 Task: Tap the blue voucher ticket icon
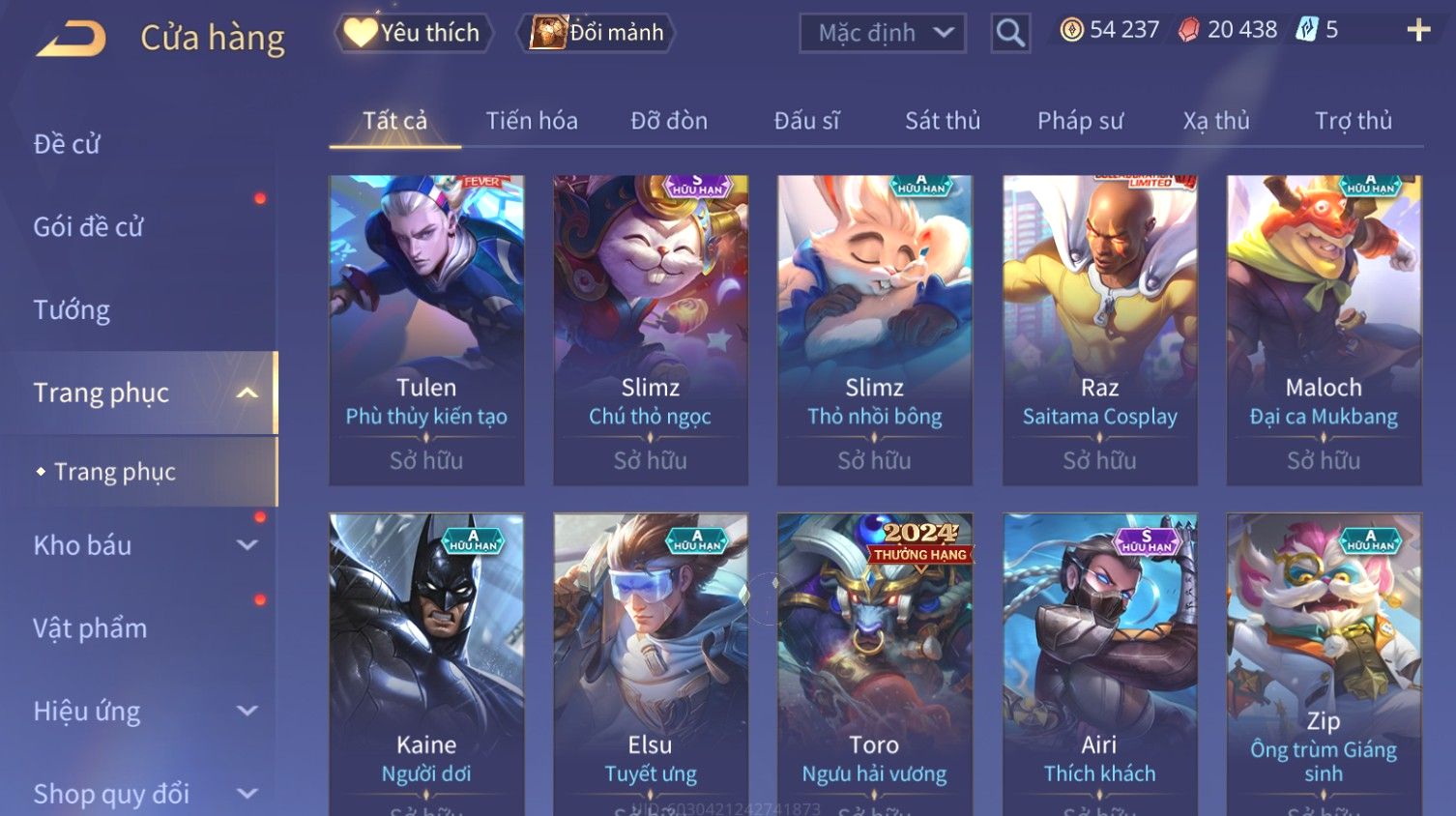(1307, 30)
